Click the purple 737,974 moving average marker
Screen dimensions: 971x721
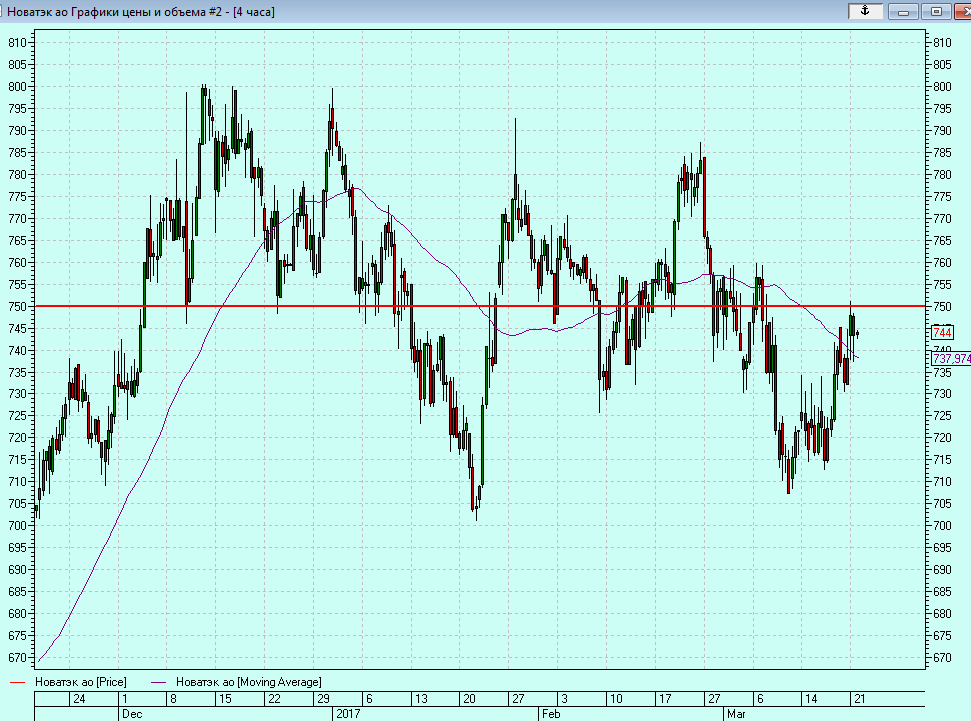(951, 359)
